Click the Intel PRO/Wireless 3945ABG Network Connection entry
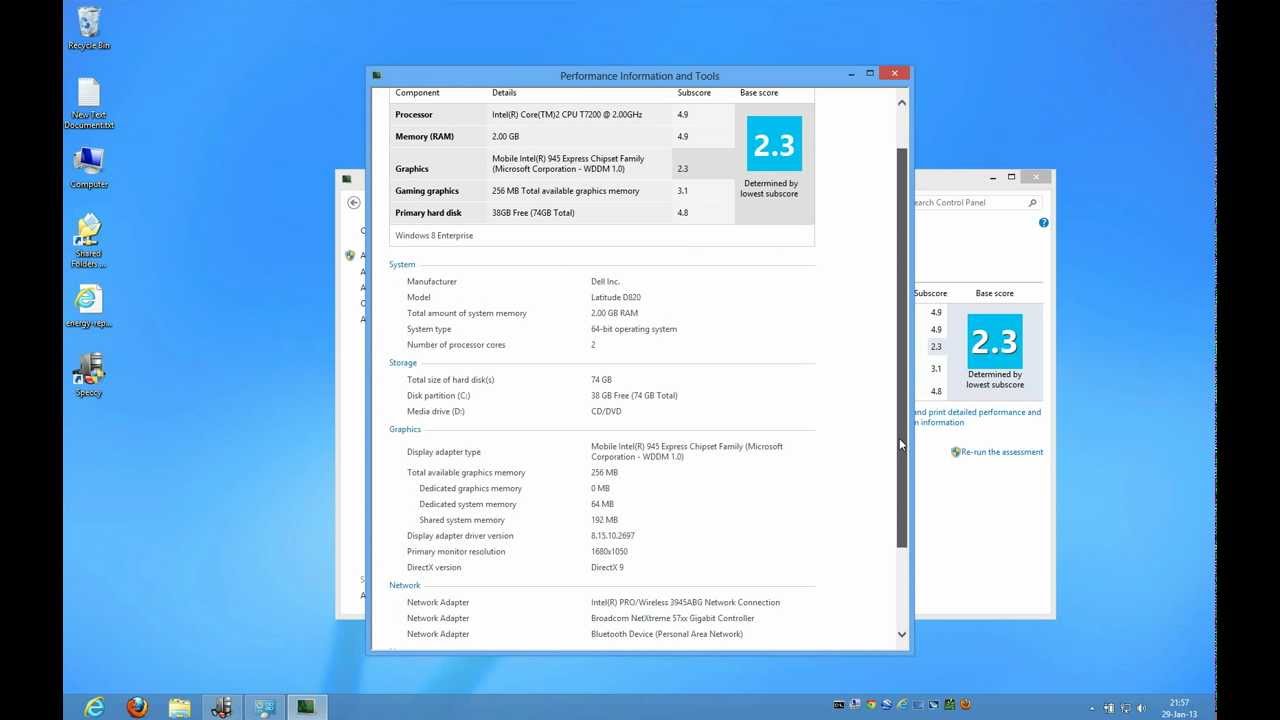Screen dimensions: 1280x720 click(686, 603)
